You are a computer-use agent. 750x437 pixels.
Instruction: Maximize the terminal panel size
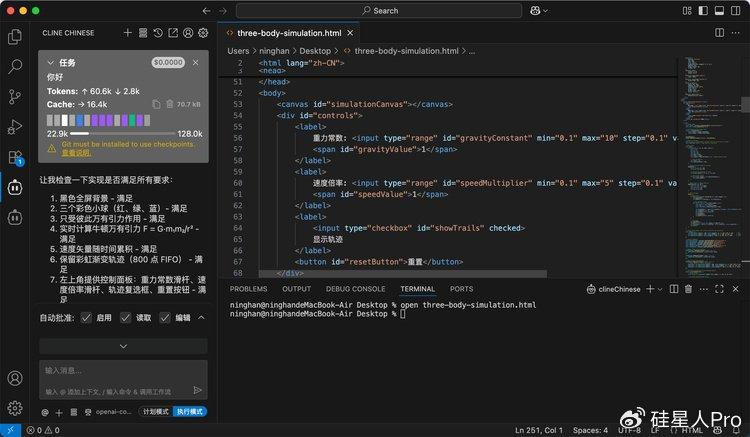[x=719, y=289]
